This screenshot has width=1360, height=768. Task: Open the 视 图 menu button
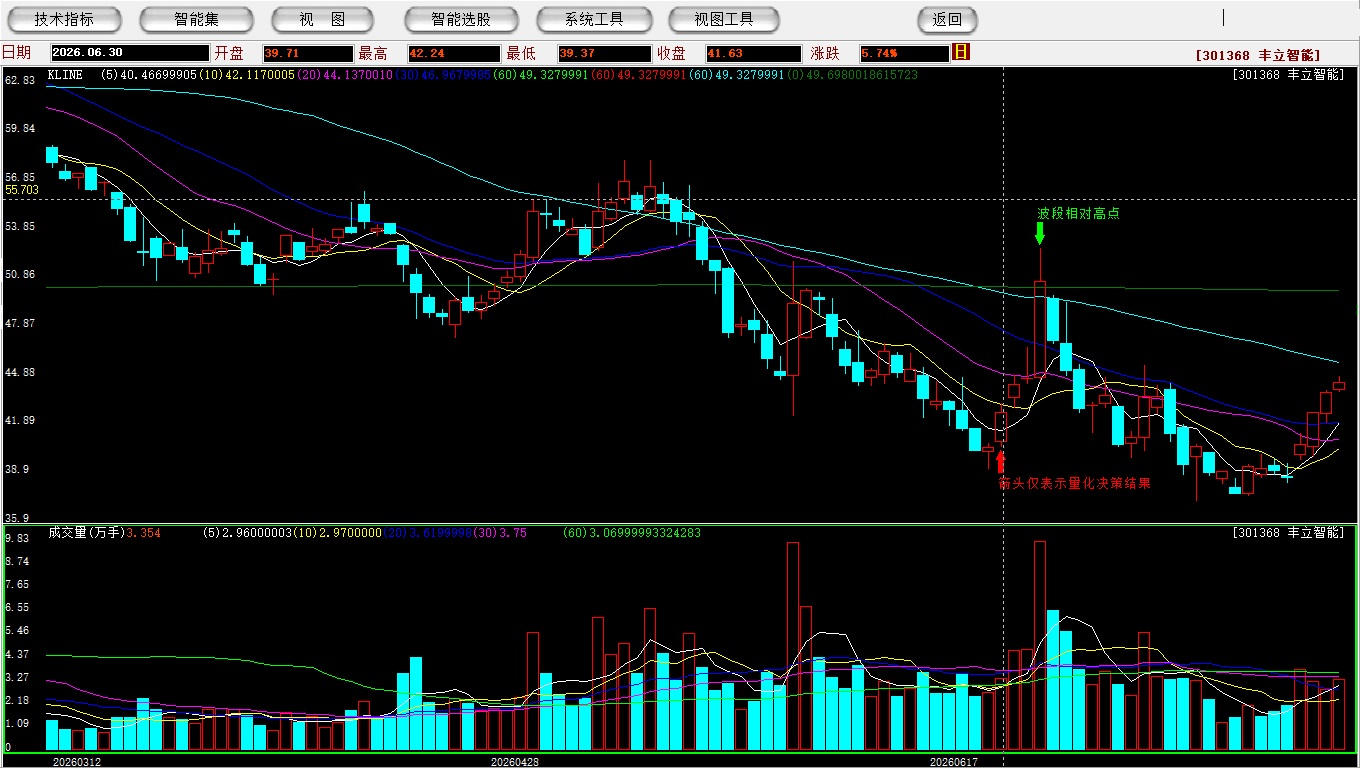(x=323, y=19)
